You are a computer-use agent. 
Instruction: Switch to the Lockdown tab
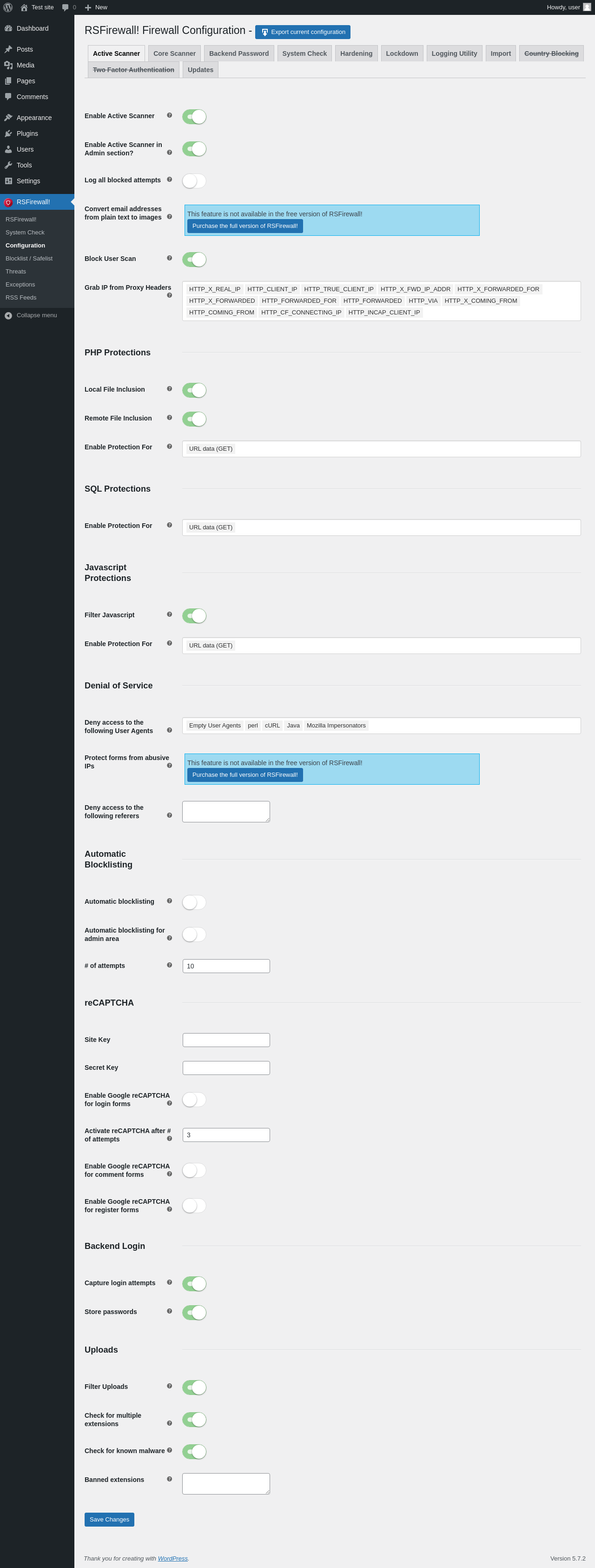(402, 53)
